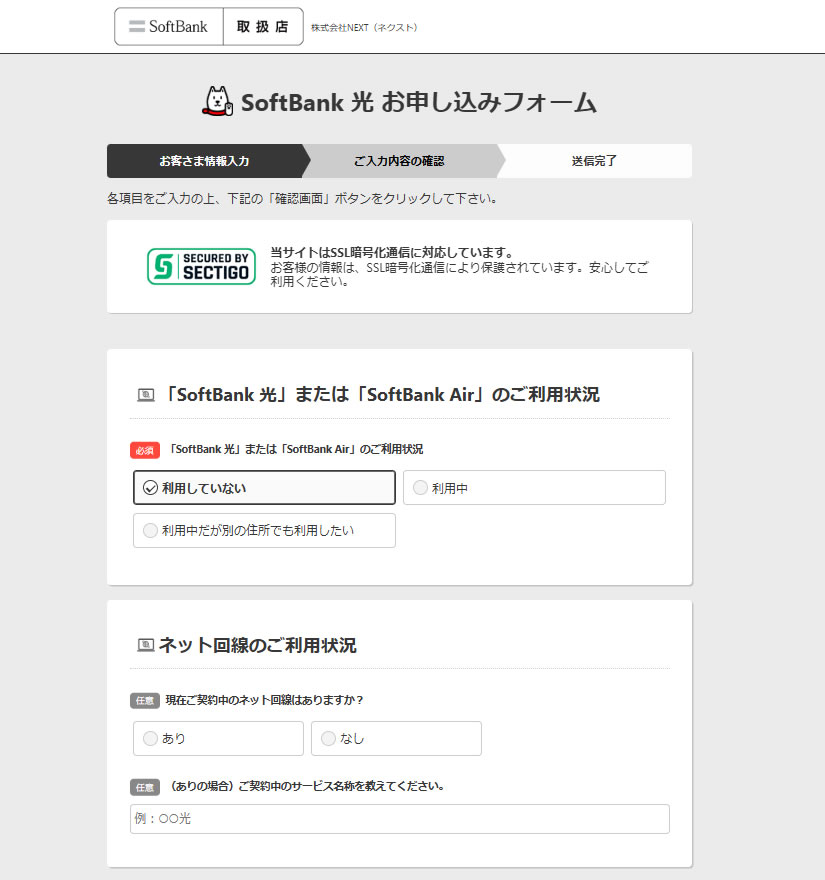The width and height of the screenshot is (825, 880).
Task: Click the laptop icon beside ネット回線のご利用状況 heading
Action: (x=145, y=646)
